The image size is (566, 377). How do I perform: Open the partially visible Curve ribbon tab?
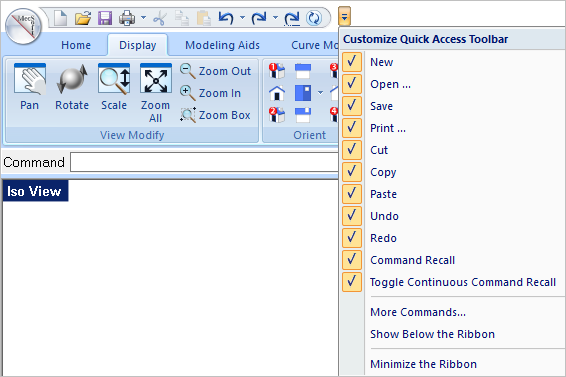coord(314,45)
